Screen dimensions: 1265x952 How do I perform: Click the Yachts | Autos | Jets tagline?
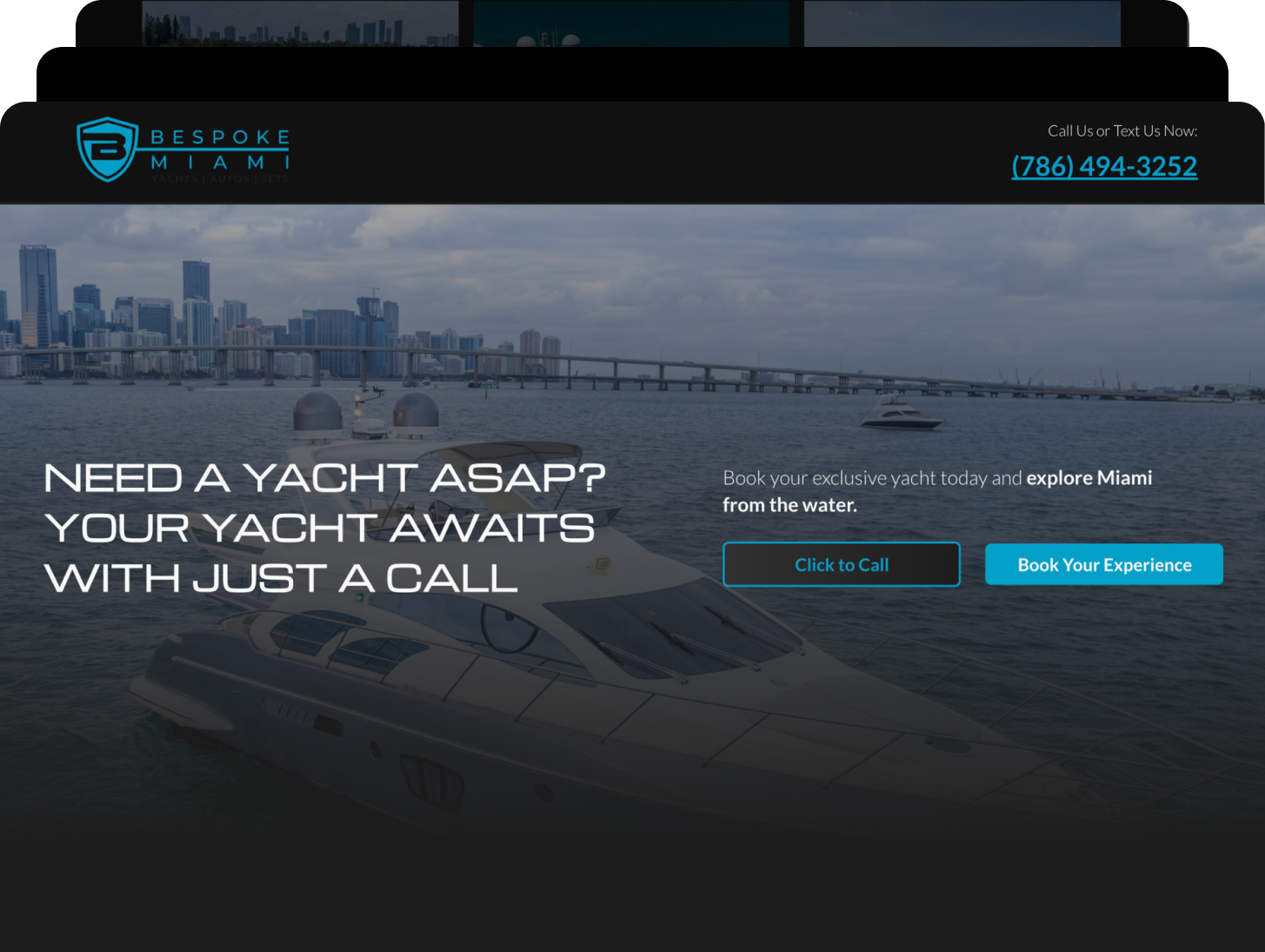coord(220,179)
